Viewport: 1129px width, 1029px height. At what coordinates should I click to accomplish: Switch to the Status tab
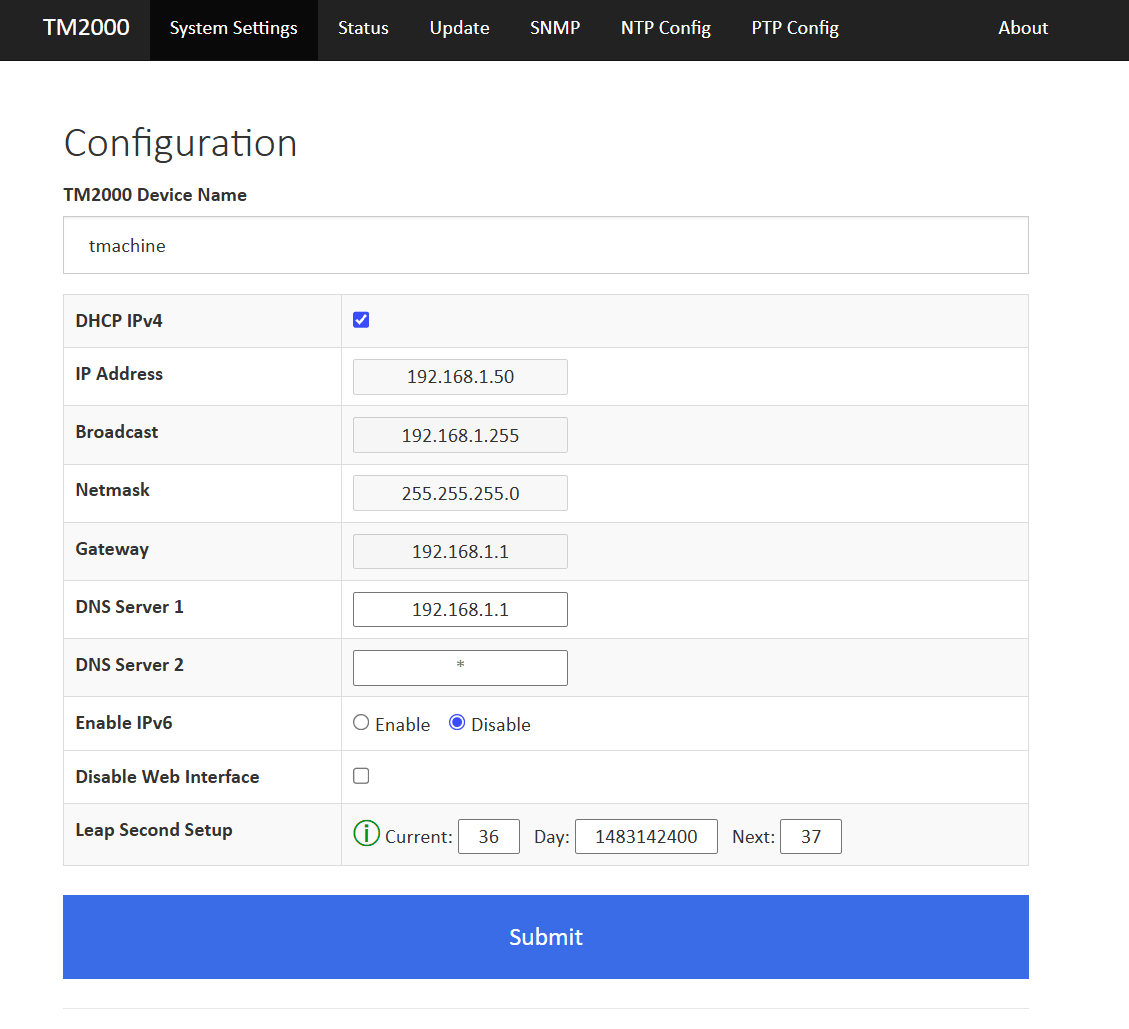pyautogui.click(x=363, y=29)
